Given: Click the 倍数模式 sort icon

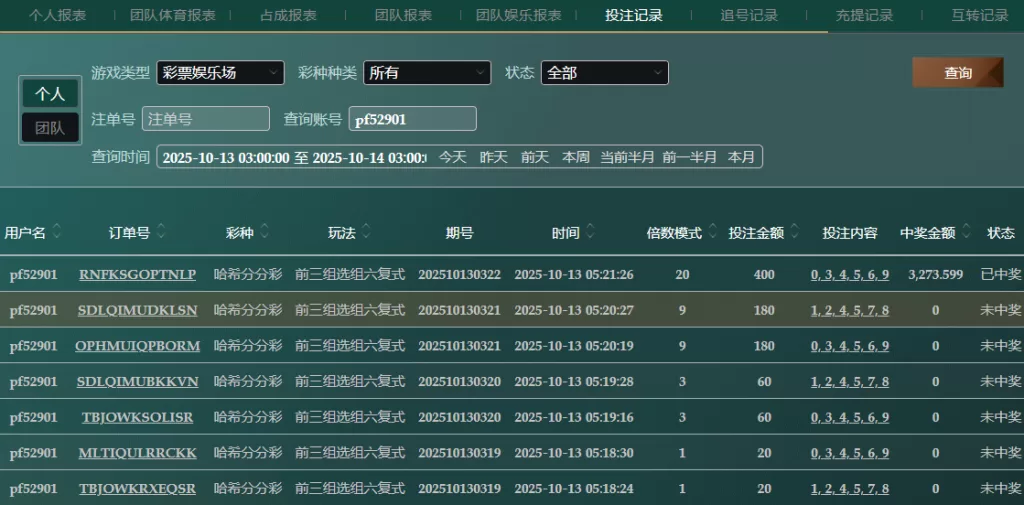Looking at the screenshot, I should tap(712, 232).
